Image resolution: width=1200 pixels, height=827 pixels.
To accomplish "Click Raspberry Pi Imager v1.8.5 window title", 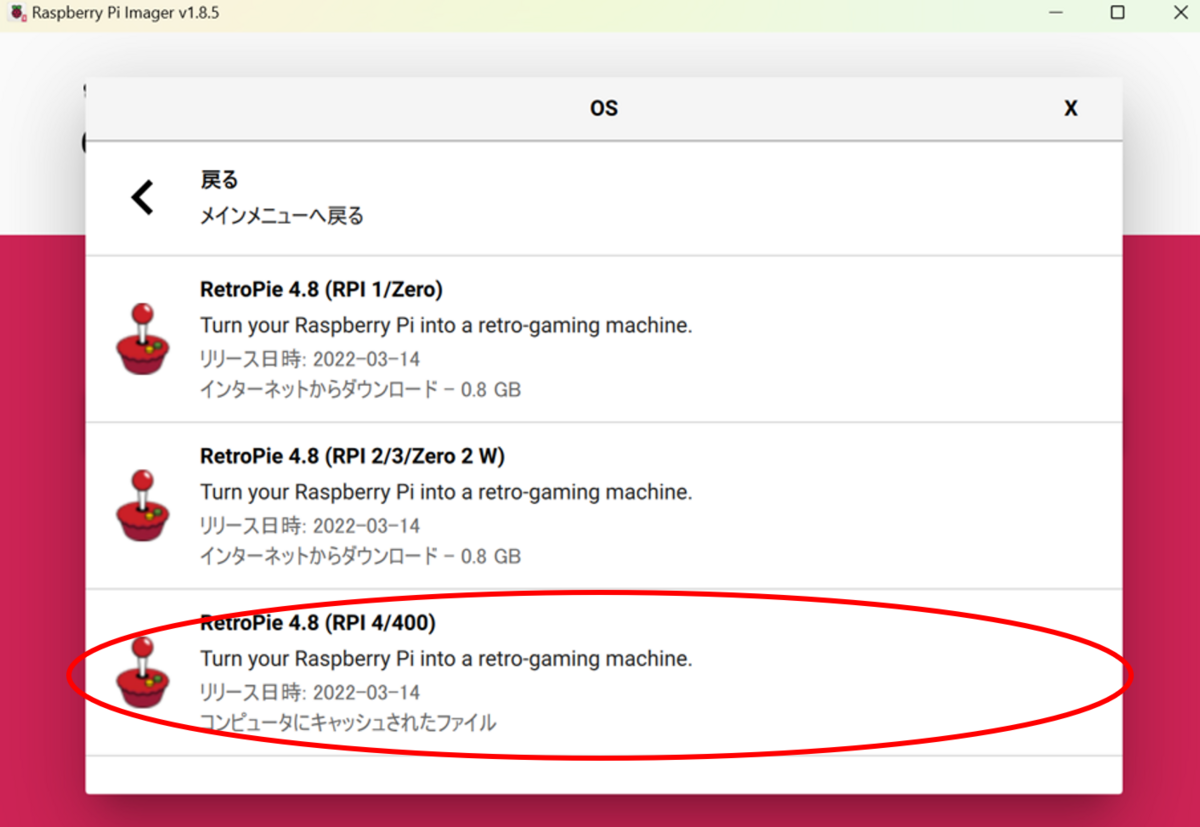I will click(125, 14).
